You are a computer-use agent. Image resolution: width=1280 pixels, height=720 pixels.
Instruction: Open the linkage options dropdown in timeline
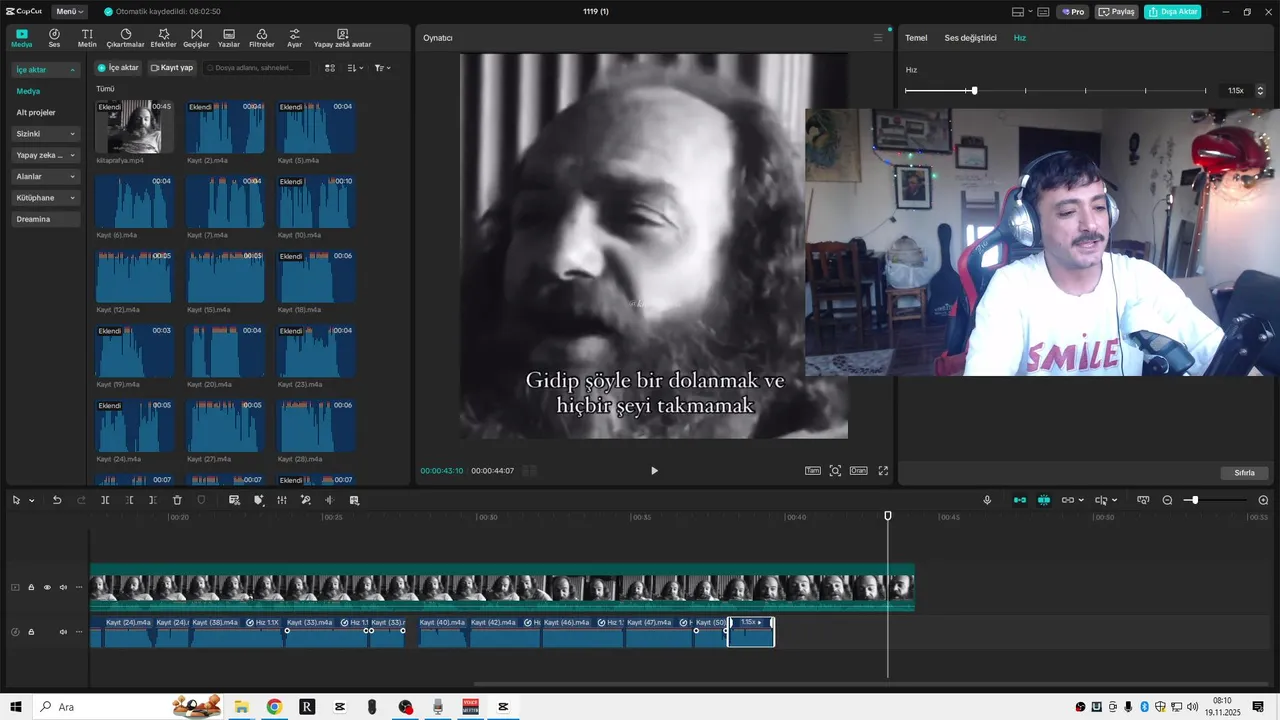[x=1081, y=500]
